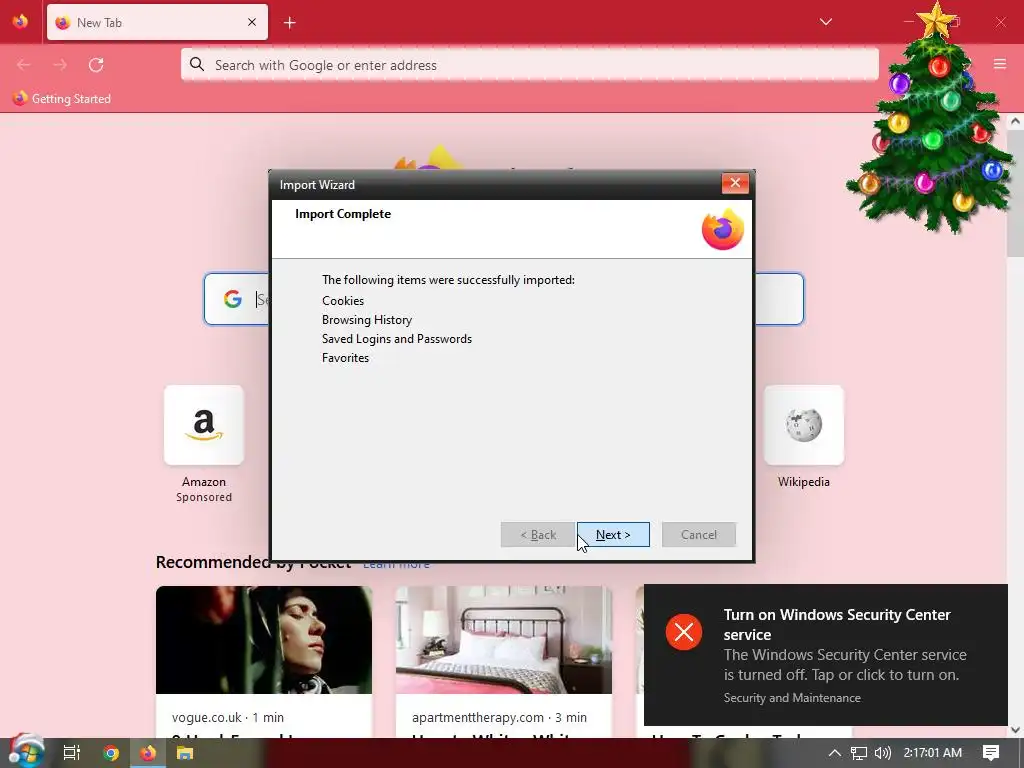Click the address bar search field
This screenshot has width=1024, height=768.
pos(530,65)
